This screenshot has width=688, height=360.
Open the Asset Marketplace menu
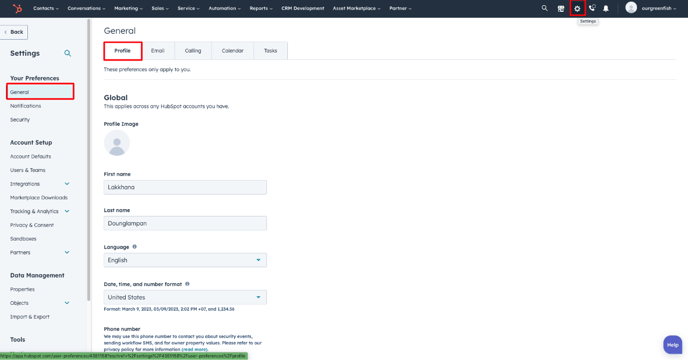[x=356, y=8]
